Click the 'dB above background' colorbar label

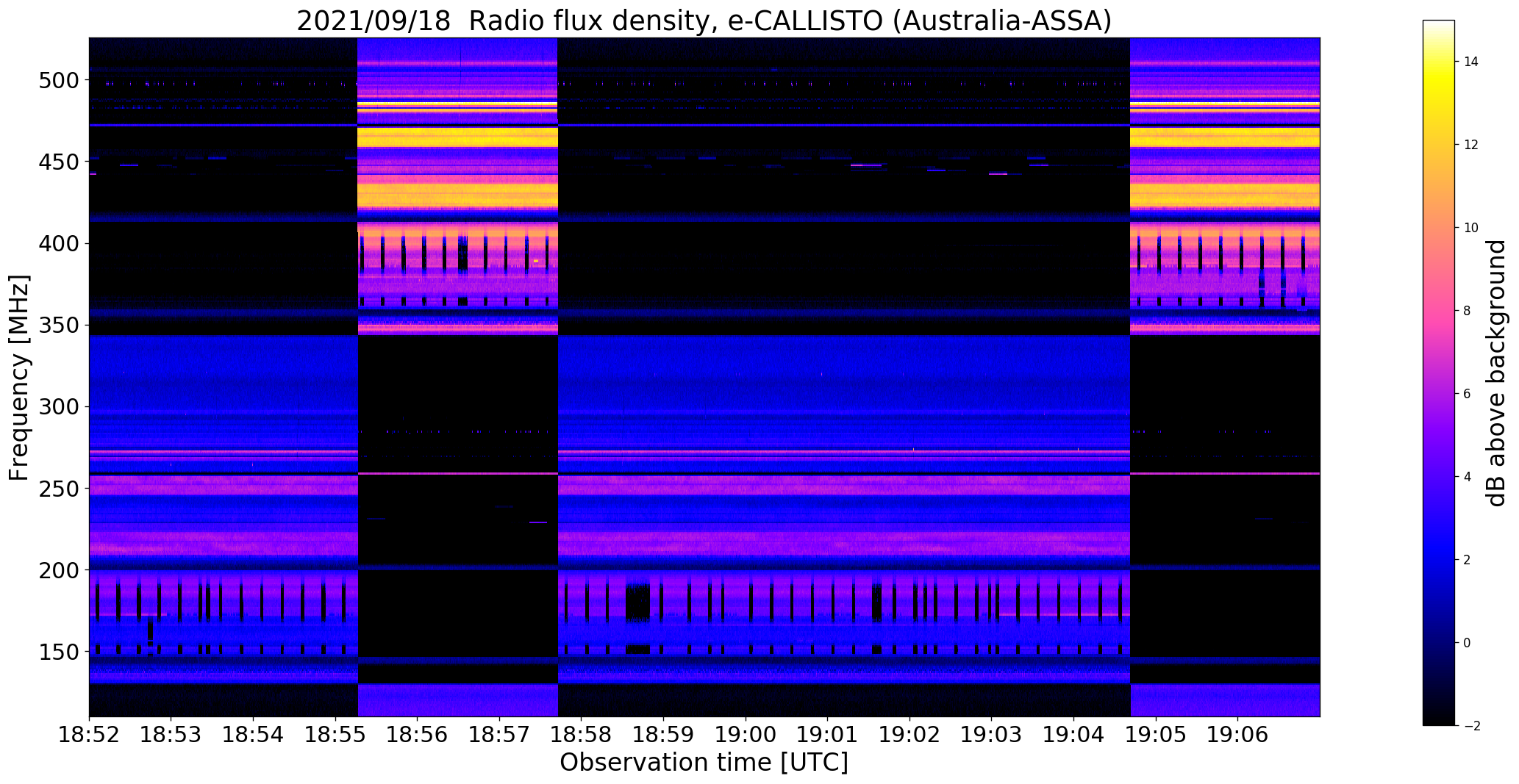pos(1496,373)
